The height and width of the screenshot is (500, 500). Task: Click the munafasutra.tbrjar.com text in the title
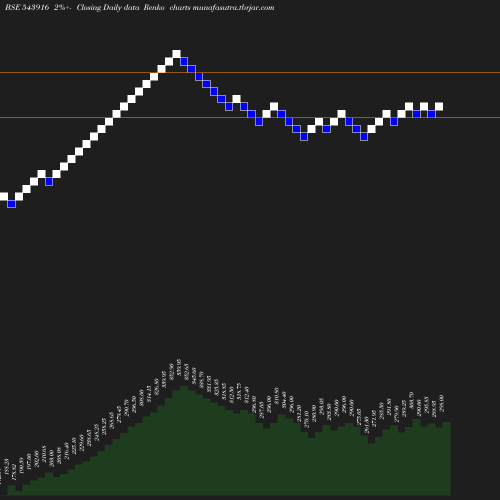[x=233, y=7]
